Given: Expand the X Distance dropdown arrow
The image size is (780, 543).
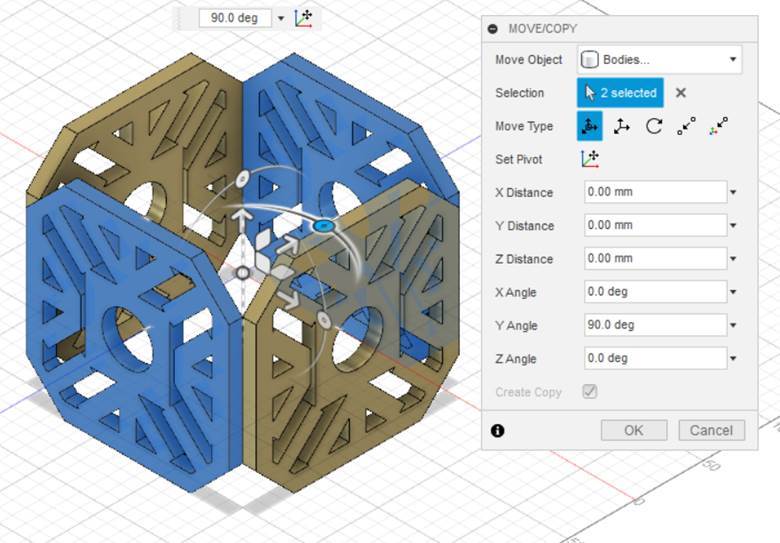Looking at the screenshot, I should point(733,192).
